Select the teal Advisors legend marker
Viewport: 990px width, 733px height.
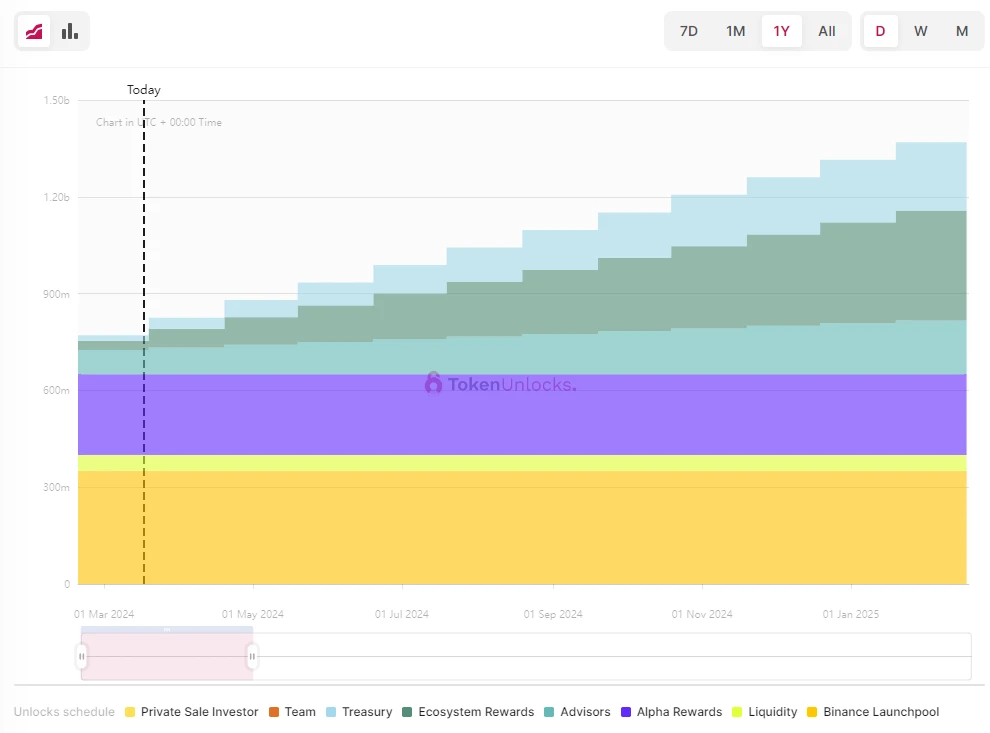point(549,712)
